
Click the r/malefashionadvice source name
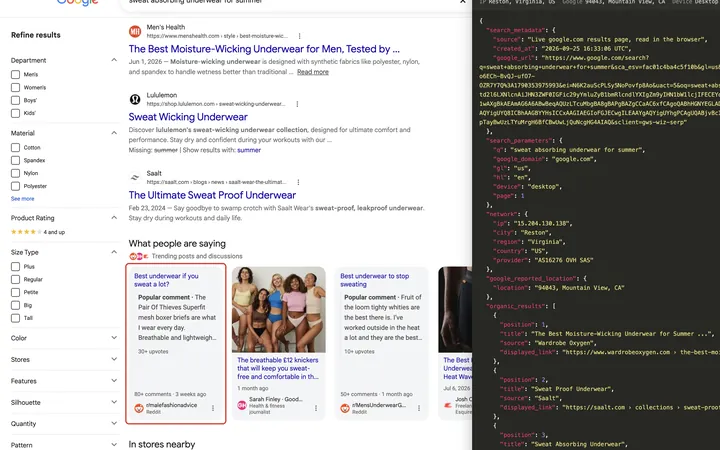coord(171,405)
